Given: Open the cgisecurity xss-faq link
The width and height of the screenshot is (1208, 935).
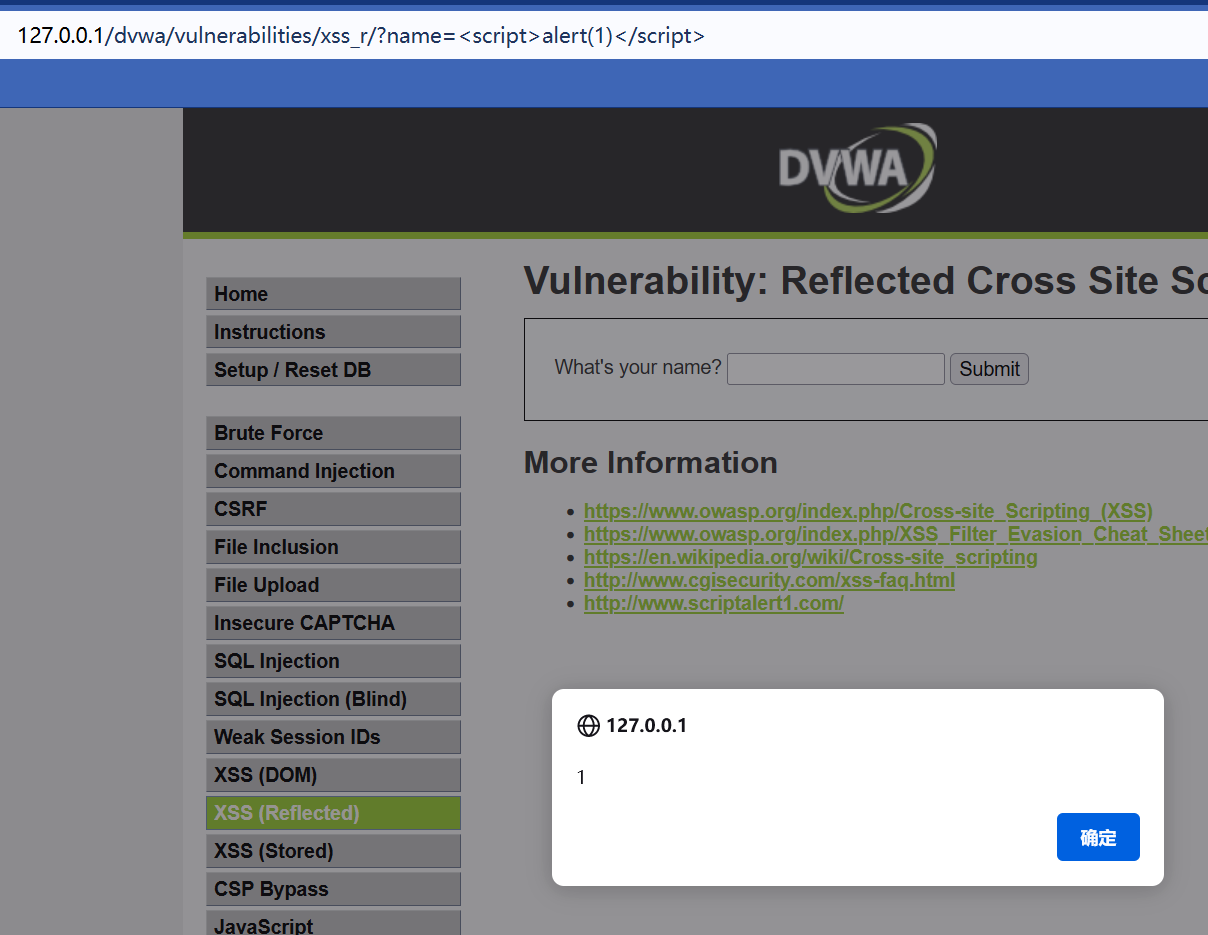Looking at the screenshot, I should [769, 580].
